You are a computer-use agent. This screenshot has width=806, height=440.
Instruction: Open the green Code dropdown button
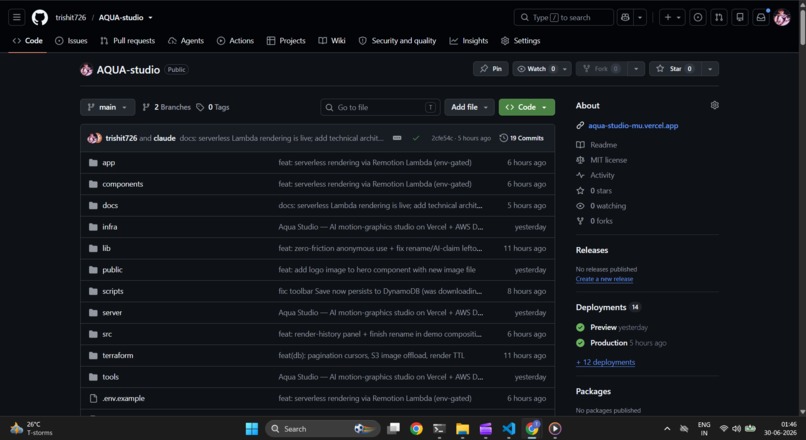pyautogui.click(x=526, y=107)
